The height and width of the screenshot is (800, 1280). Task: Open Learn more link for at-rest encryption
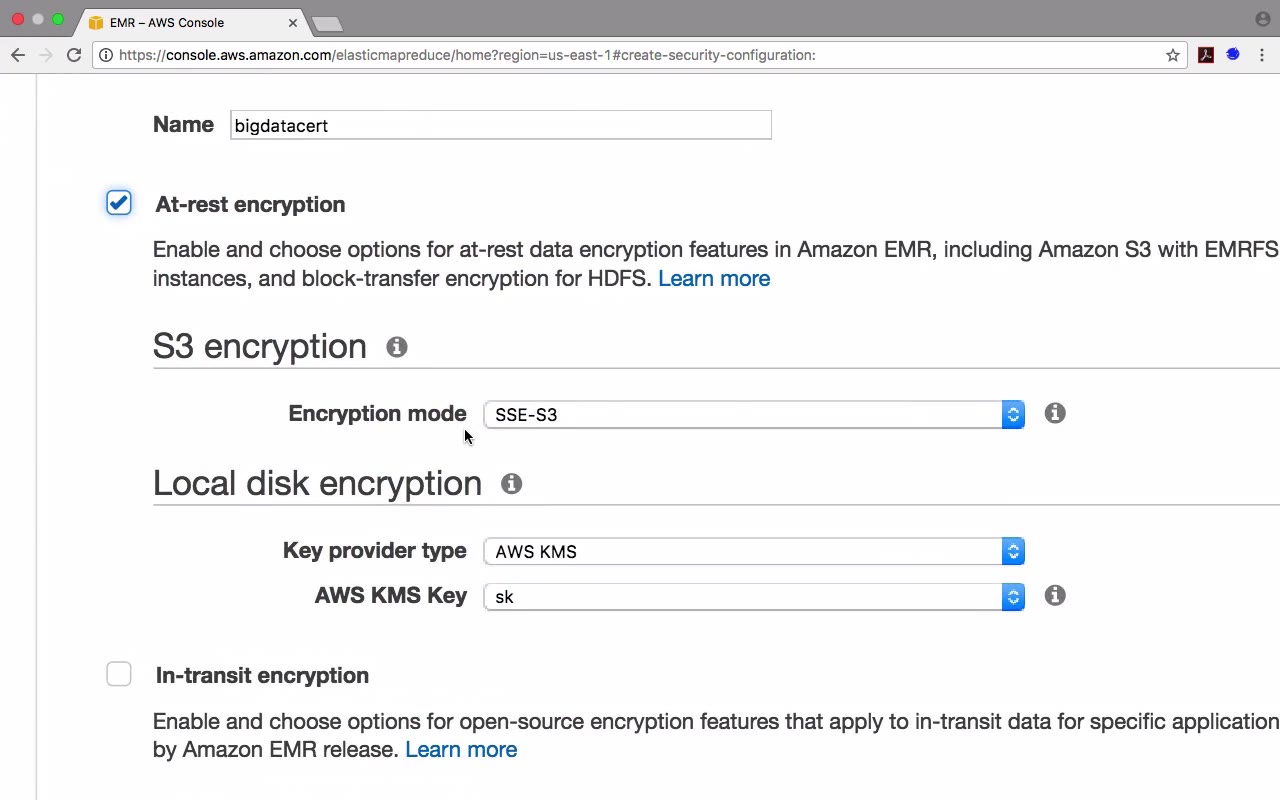click(713, 278)
